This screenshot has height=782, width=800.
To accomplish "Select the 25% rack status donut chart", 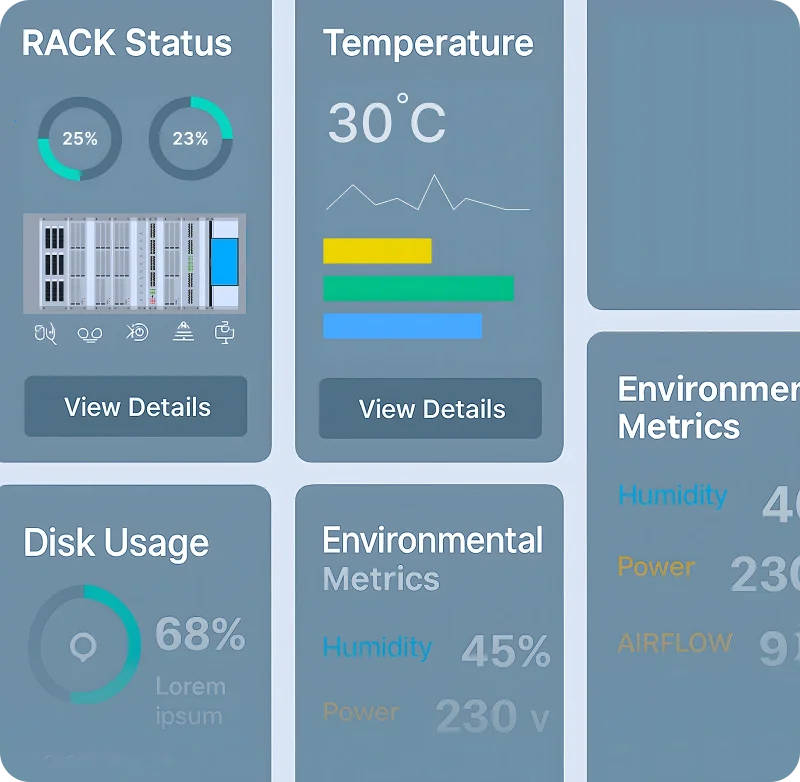I will pos(80,139).
